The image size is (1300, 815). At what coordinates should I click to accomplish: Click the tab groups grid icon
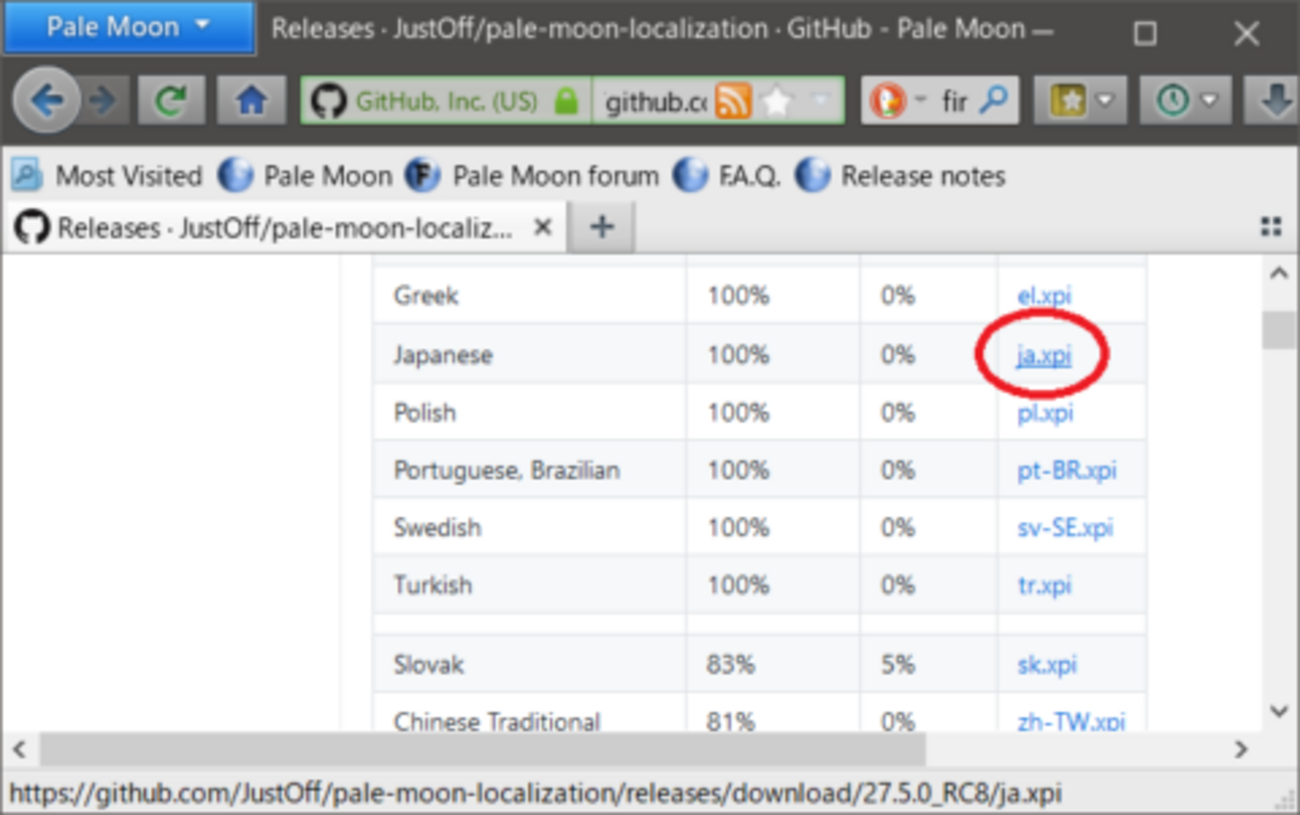click(x=1271, y=228)
